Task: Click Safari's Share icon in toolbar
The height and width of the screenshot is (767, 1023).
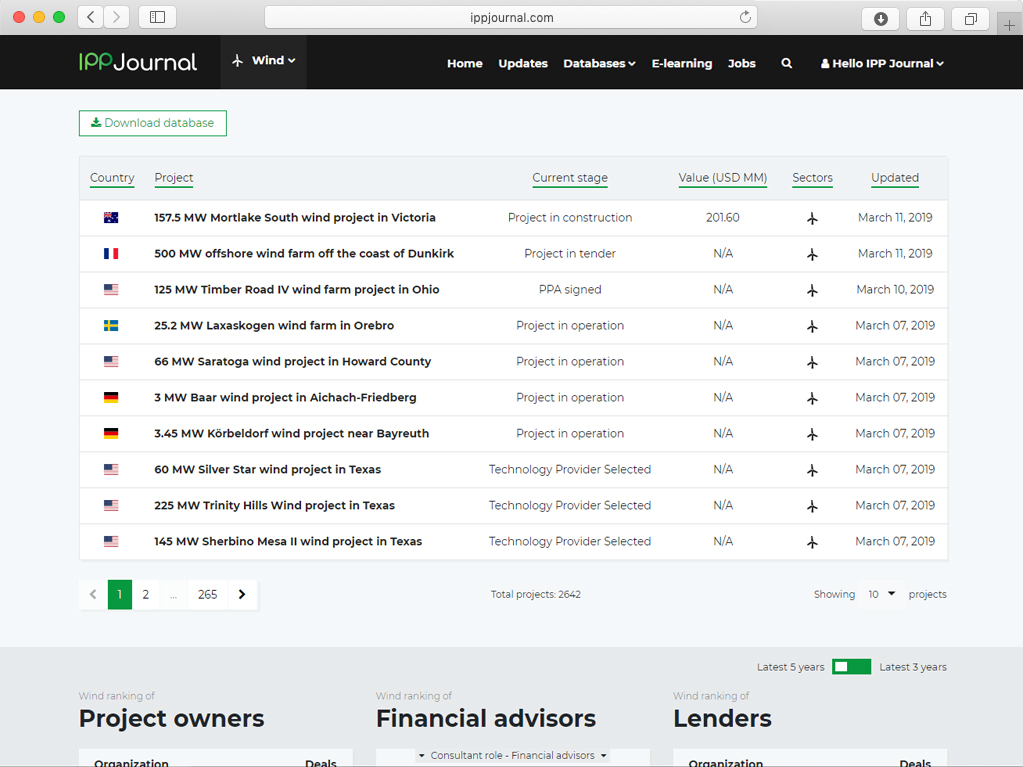Action: coord(925,18)
